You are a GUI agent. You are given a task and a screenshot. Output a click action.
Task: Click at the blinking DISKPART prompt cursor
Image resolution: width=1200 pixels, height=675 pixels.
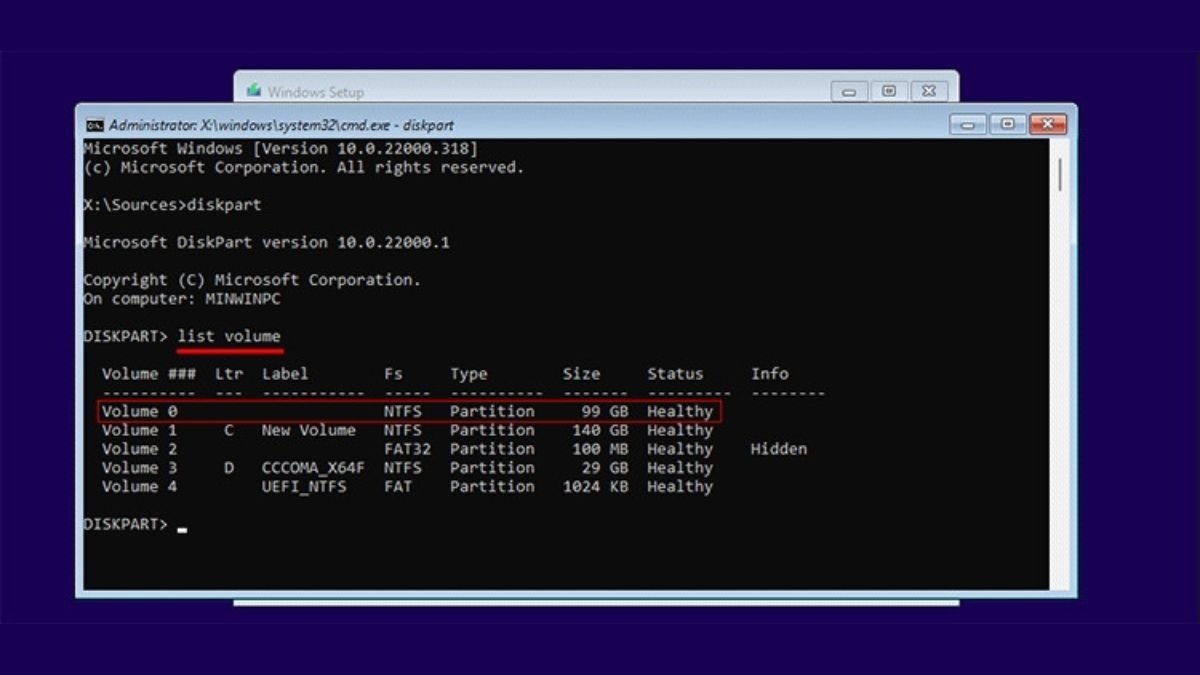click(x=182, y=527)
